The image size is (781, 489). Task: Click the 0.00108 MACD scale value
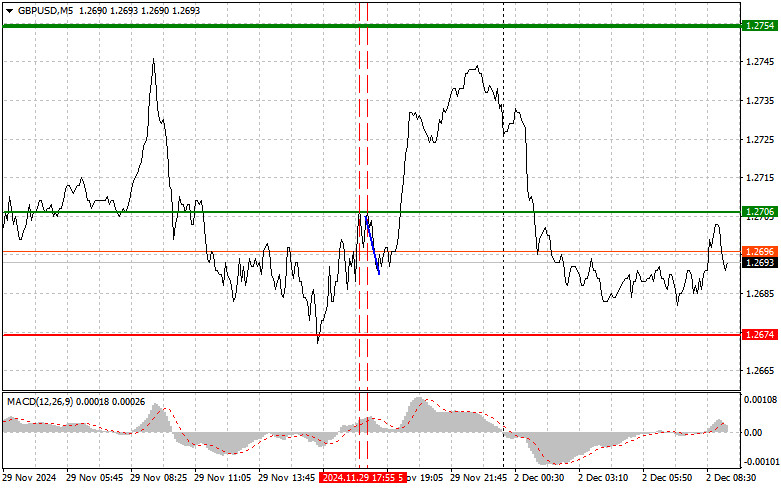tap(761, 399)
